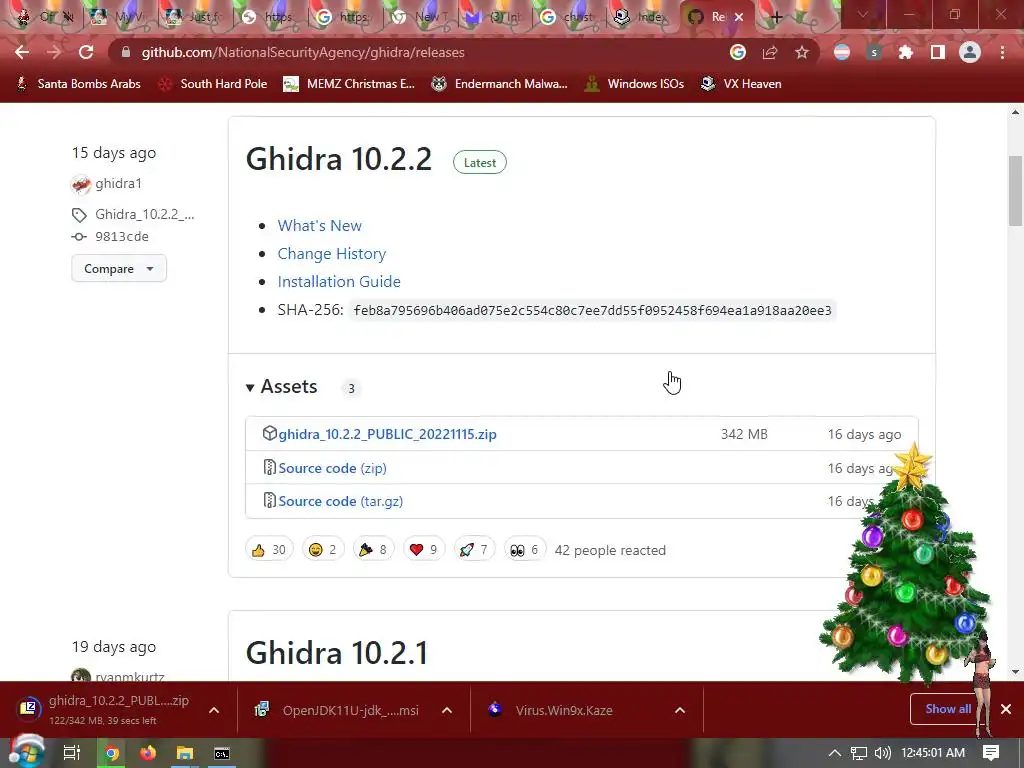1024x768 pixels.
Task: Open Endermanch Malwa... bookmark
Action: point(500,84)
